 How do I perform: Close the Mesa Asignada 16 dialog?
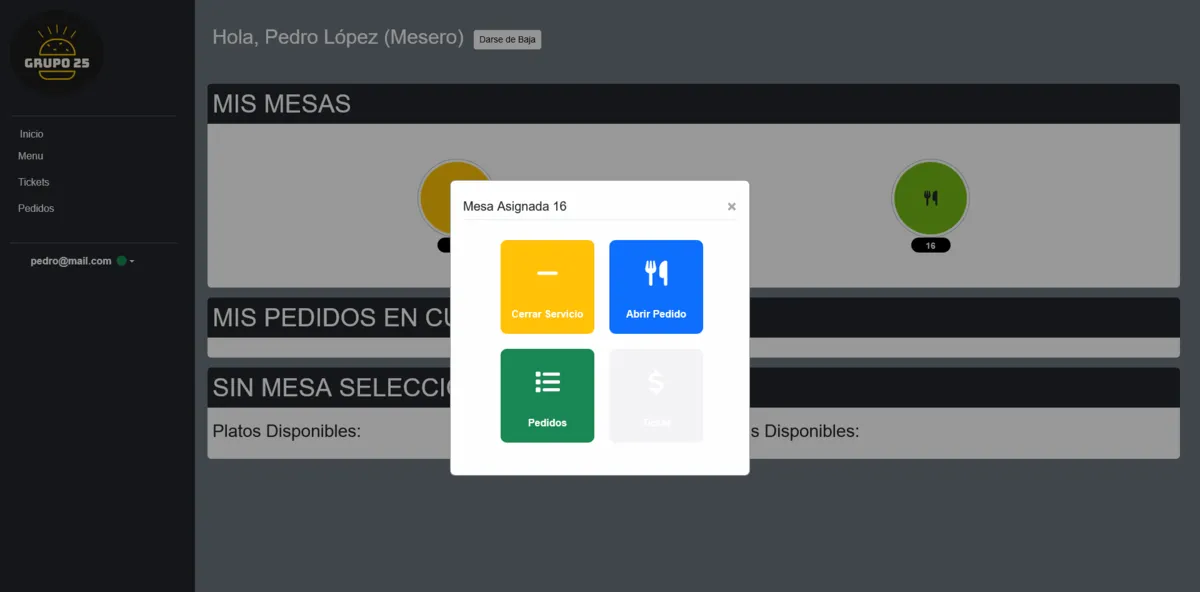point(731,207)
